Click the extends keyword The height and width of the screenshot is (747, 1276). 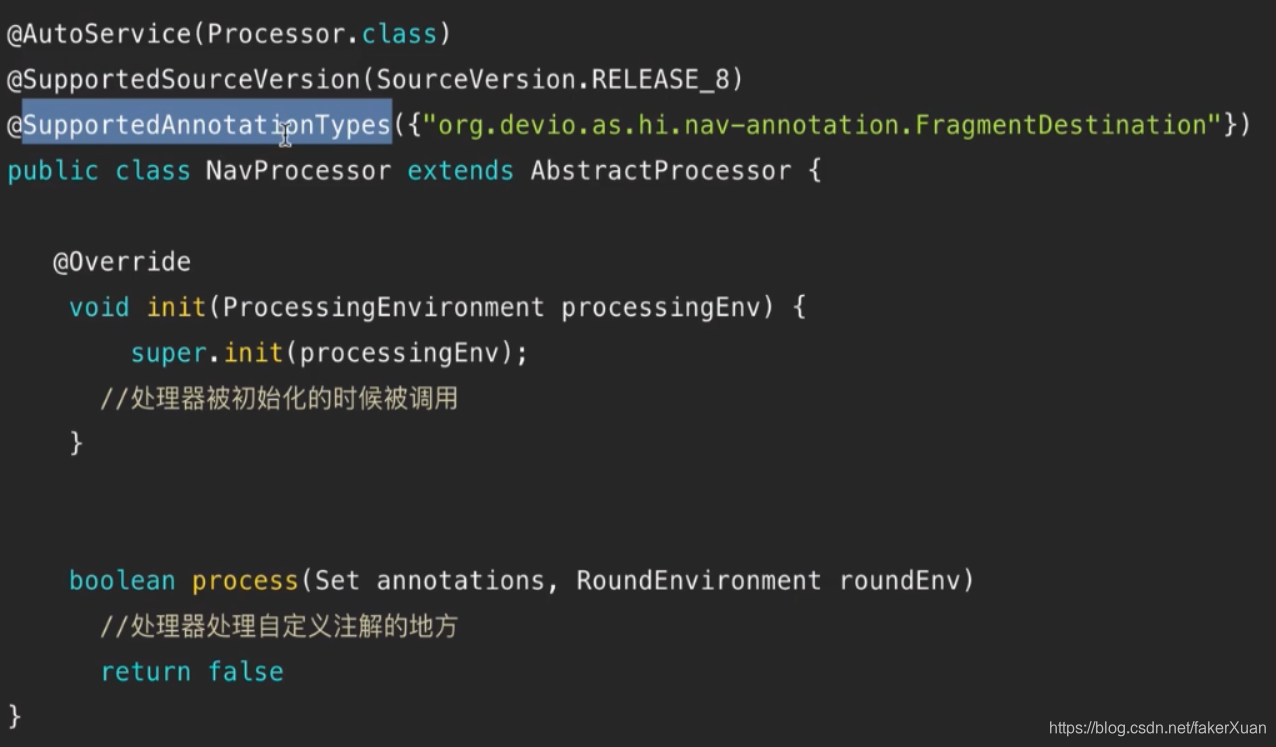pyautogui.click(x=460, y=170)
